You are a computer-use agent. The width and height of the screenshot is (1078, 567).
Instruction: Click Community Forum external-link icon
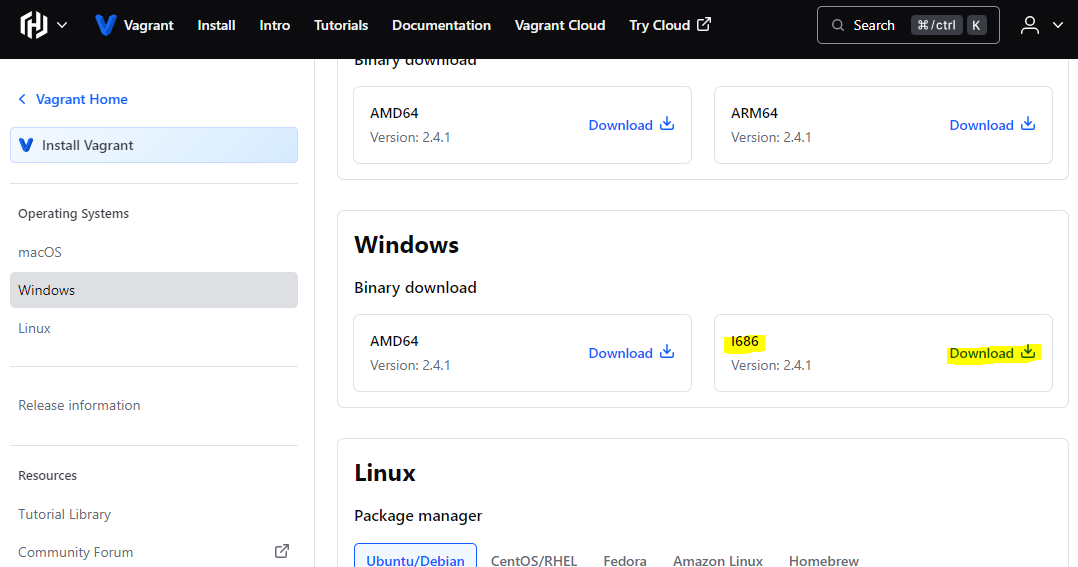[x=282, y=551]
